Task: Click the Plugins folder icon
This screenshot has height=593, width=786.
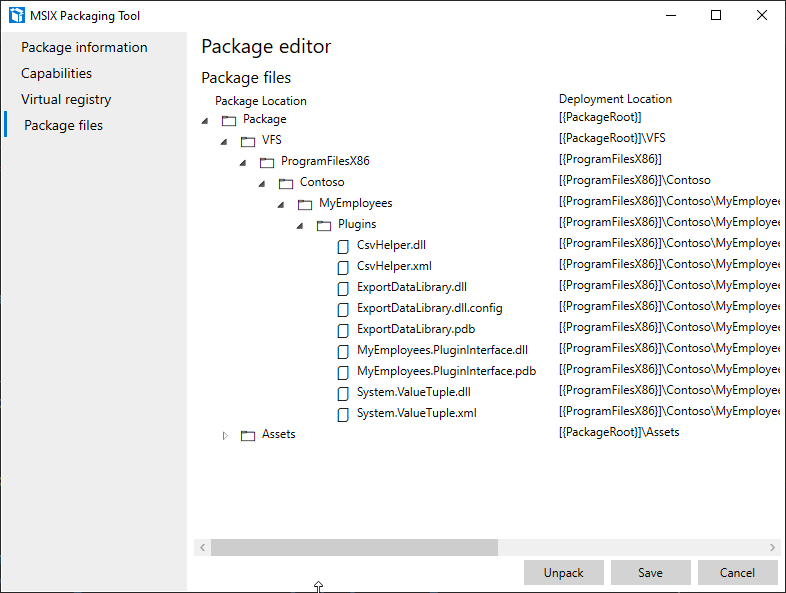Action: [324, 225]
